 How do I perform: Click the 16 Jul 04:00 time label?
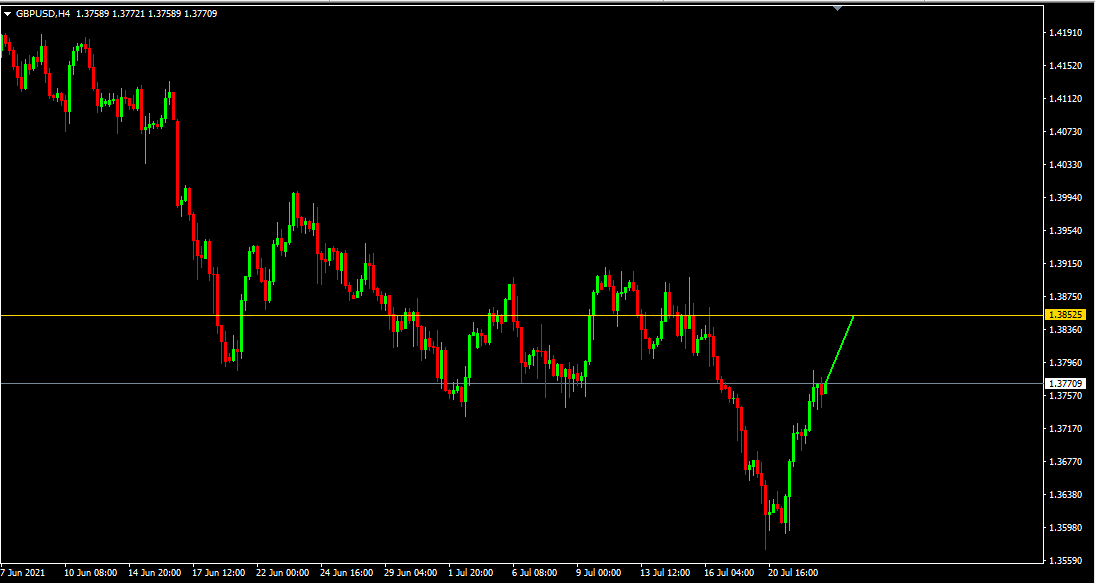click(730, 573)
